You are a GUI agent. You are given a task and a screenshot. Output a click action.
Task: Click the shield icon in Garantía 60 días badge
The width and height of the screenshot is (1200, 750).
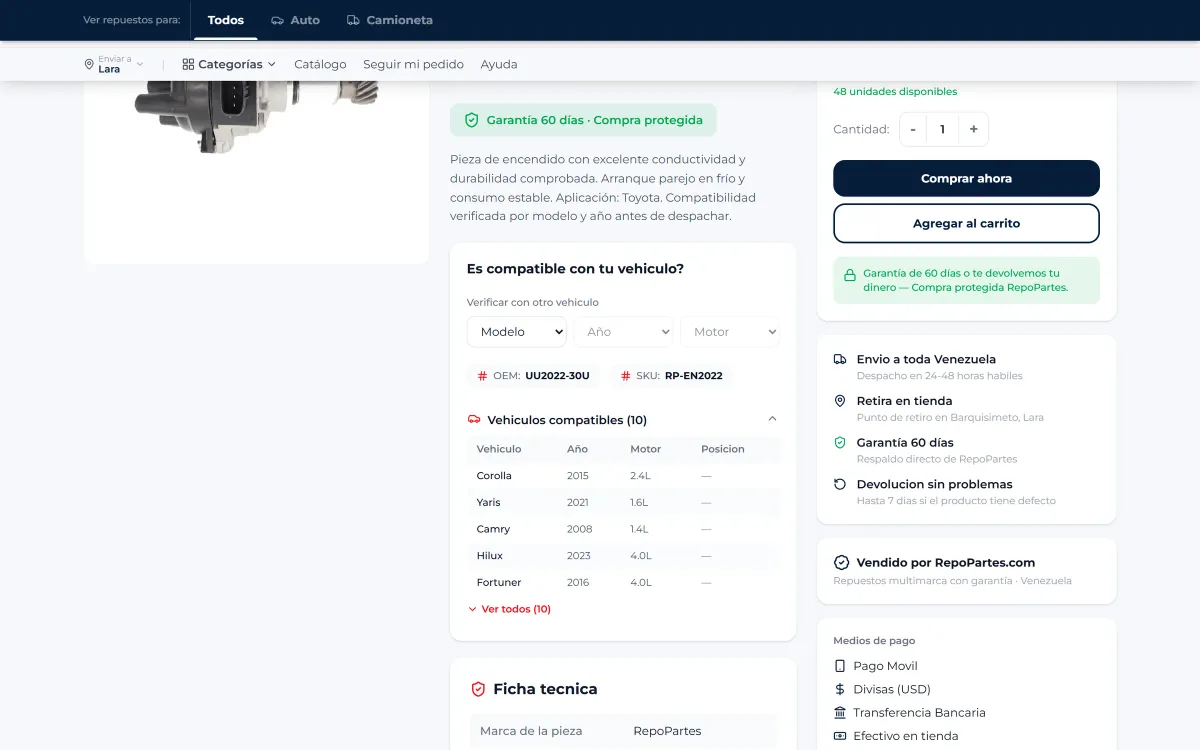click(472, 120)
